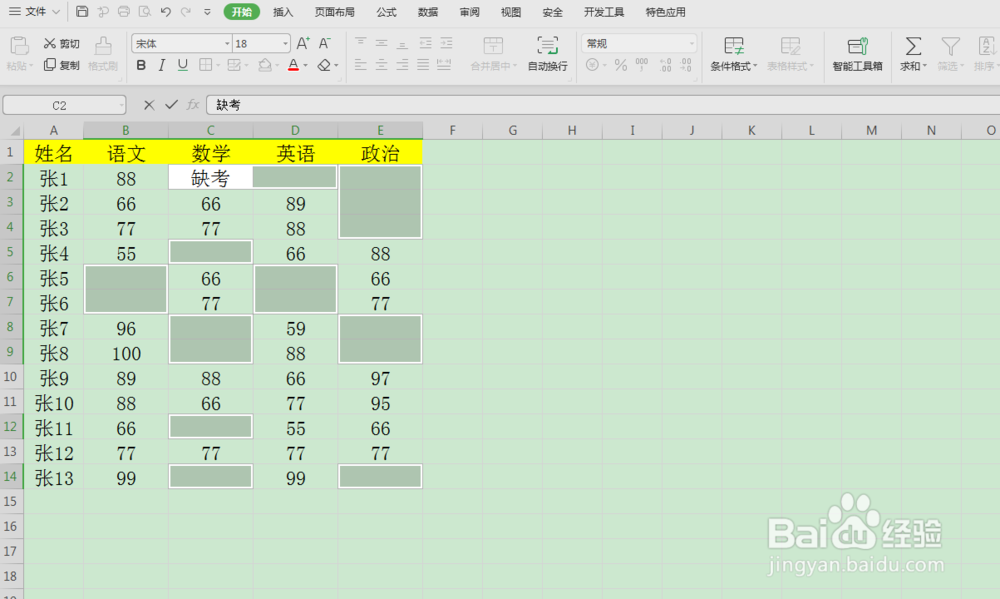Click the Paste (粘贴) clipboard icon
This screenshot has height=599, width=1000.
click(x=19, y=46)
